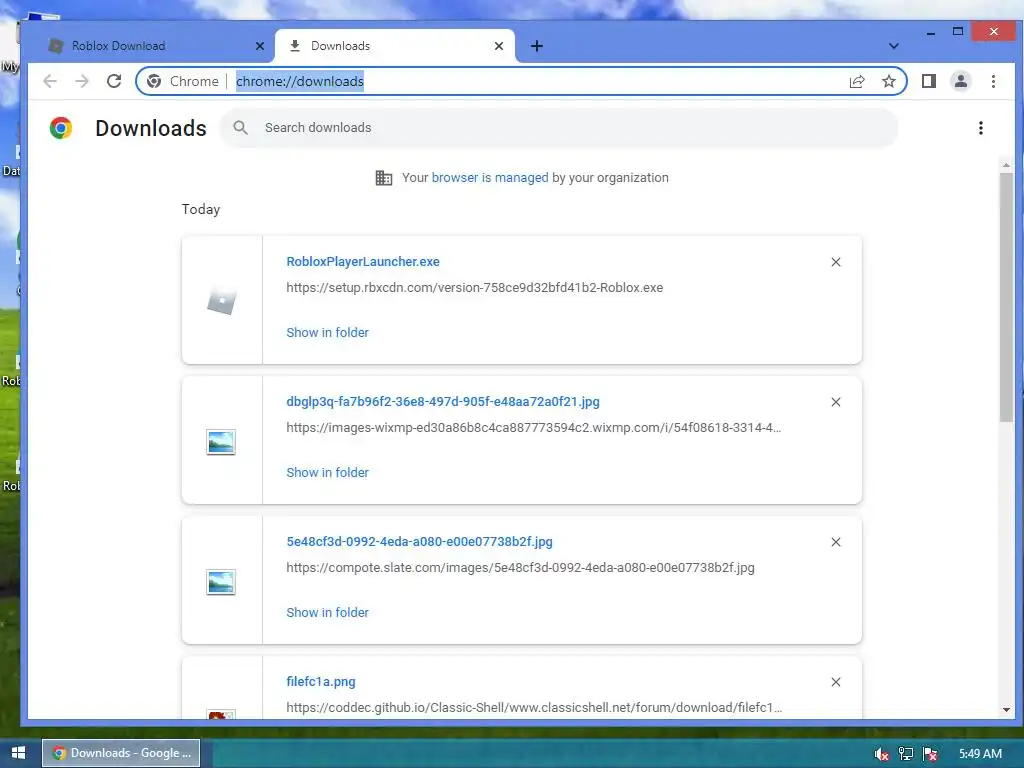1024x768 pixels.
Task: Open the RobloxPlayerLauncher.exe file link
Action: coord(362,261)
